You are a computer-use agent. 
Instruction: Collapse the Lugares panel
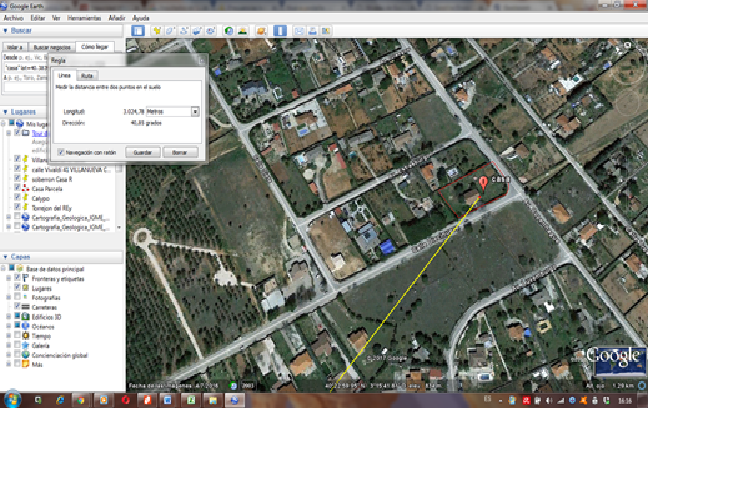point(5,112)
